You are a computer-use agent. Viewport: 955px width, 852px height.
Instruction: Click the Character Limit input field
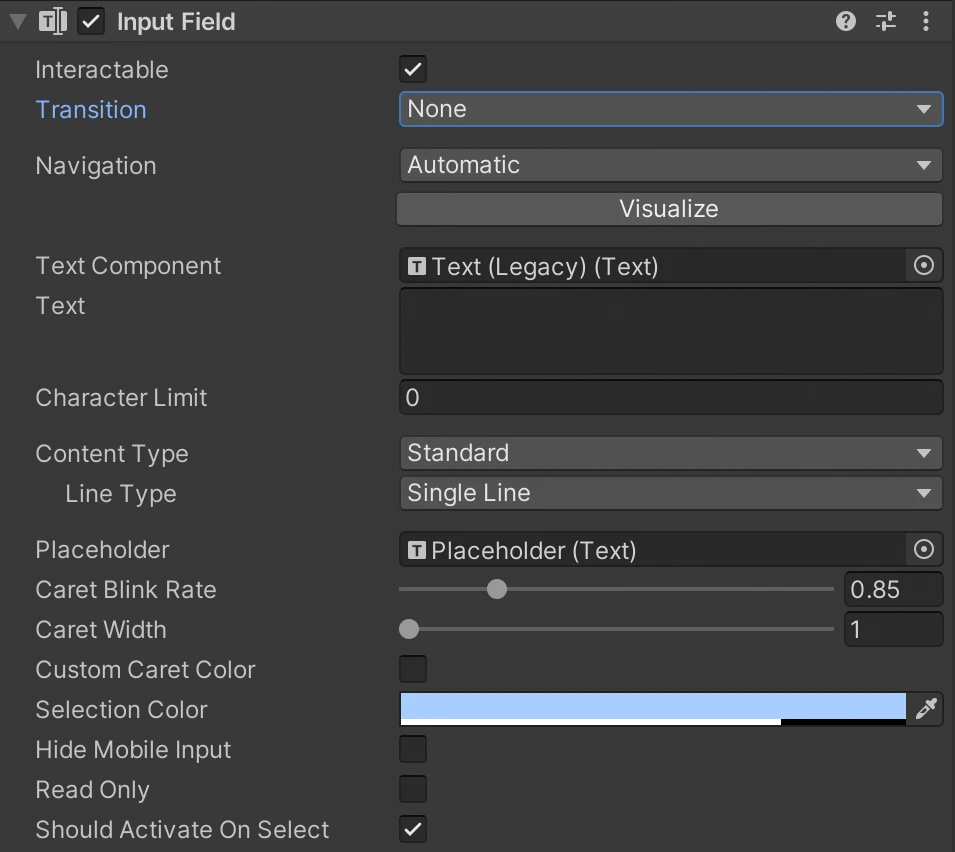click(x=670, y=398)
